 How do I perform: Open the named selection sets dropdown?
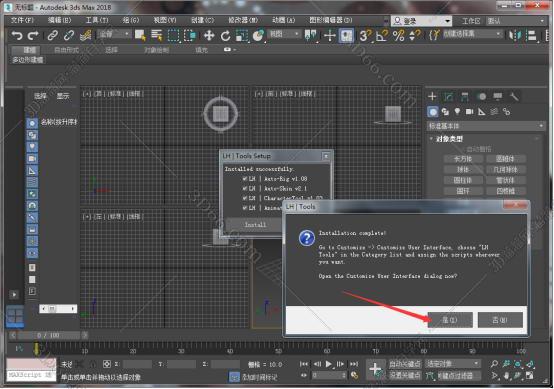tap(472, 34)
